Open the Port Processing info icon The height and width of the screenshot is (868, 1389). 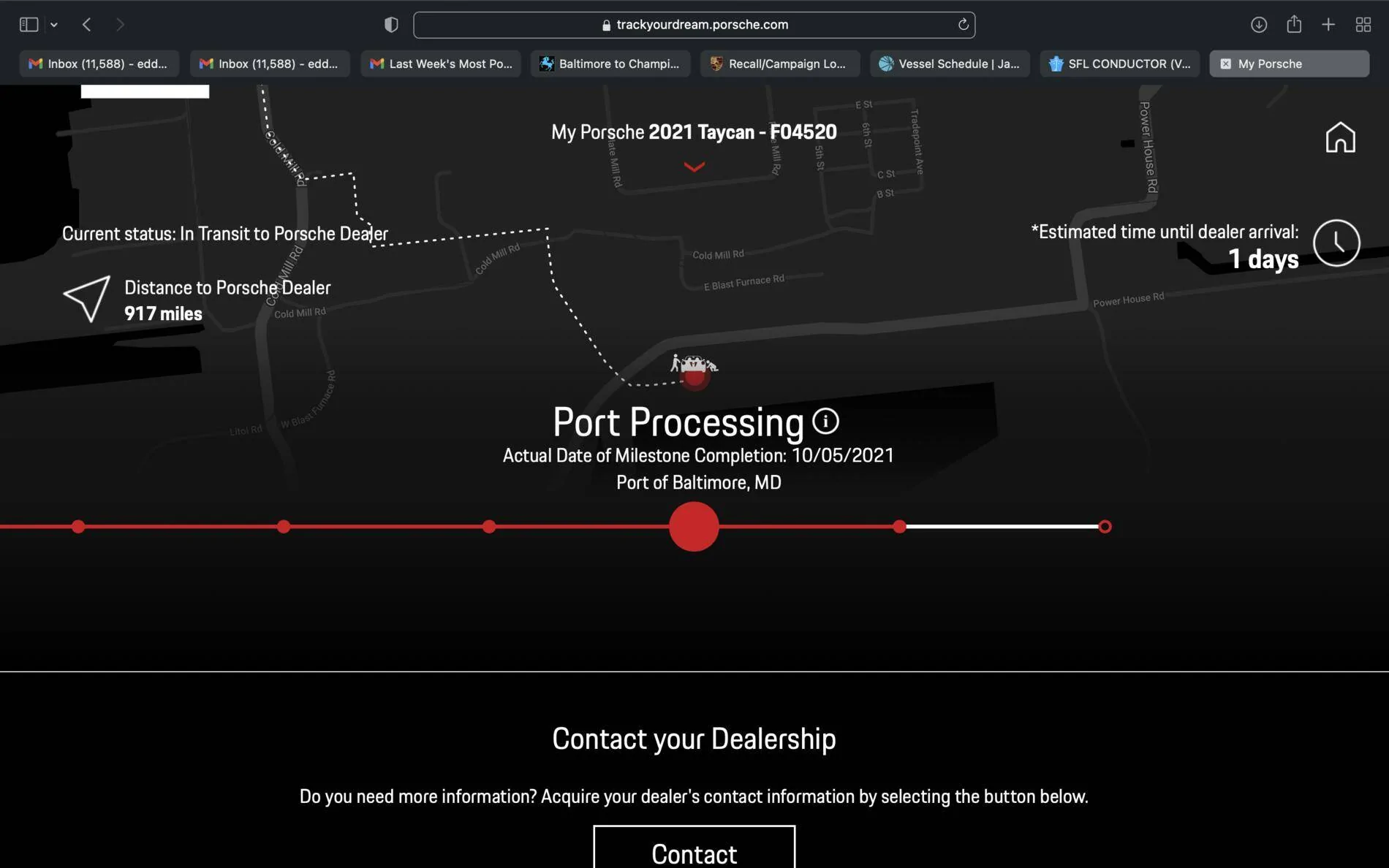825,421
